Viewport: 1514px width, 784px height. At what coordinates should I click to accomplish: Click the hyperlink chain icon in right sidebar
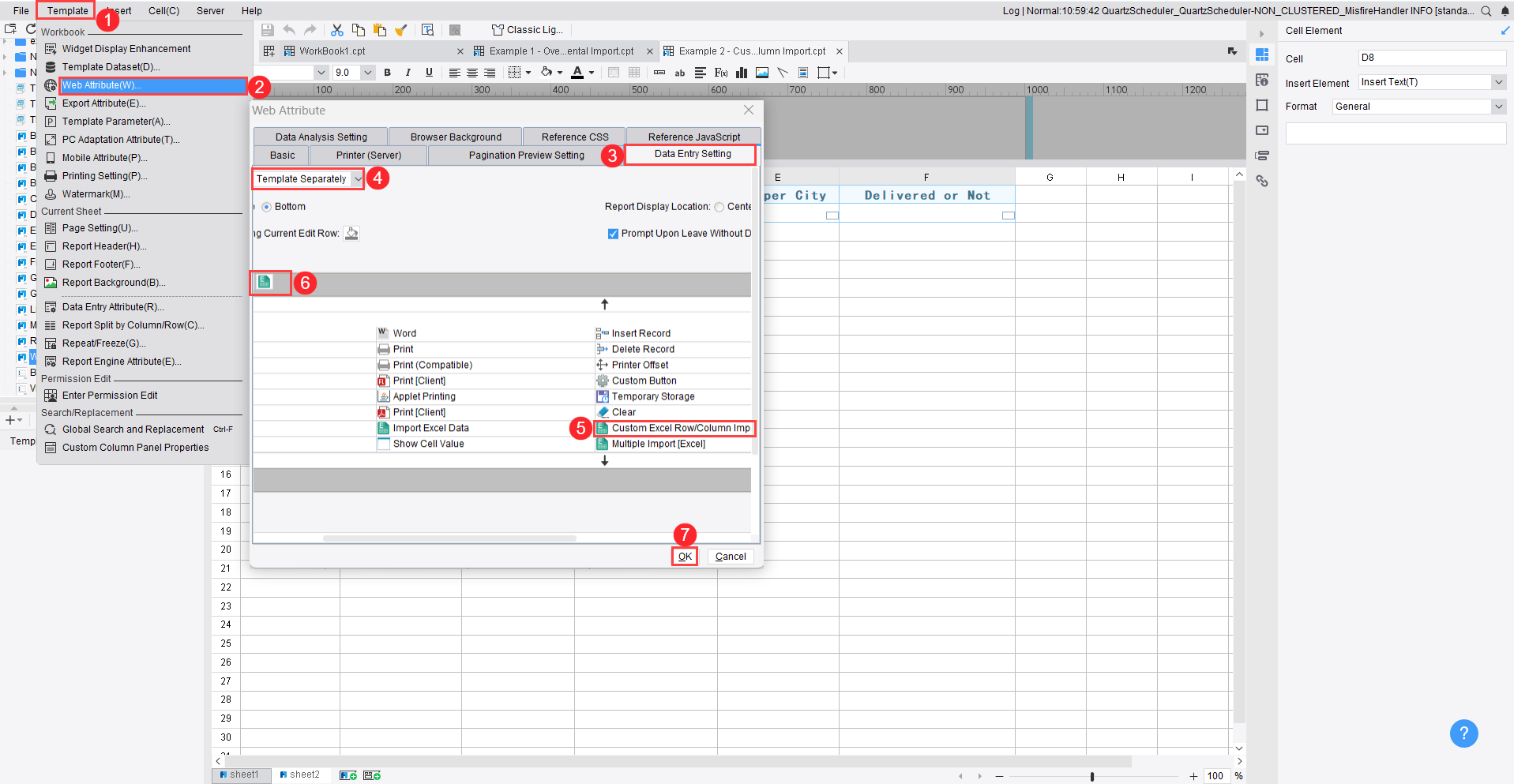tap(1262, 181)
